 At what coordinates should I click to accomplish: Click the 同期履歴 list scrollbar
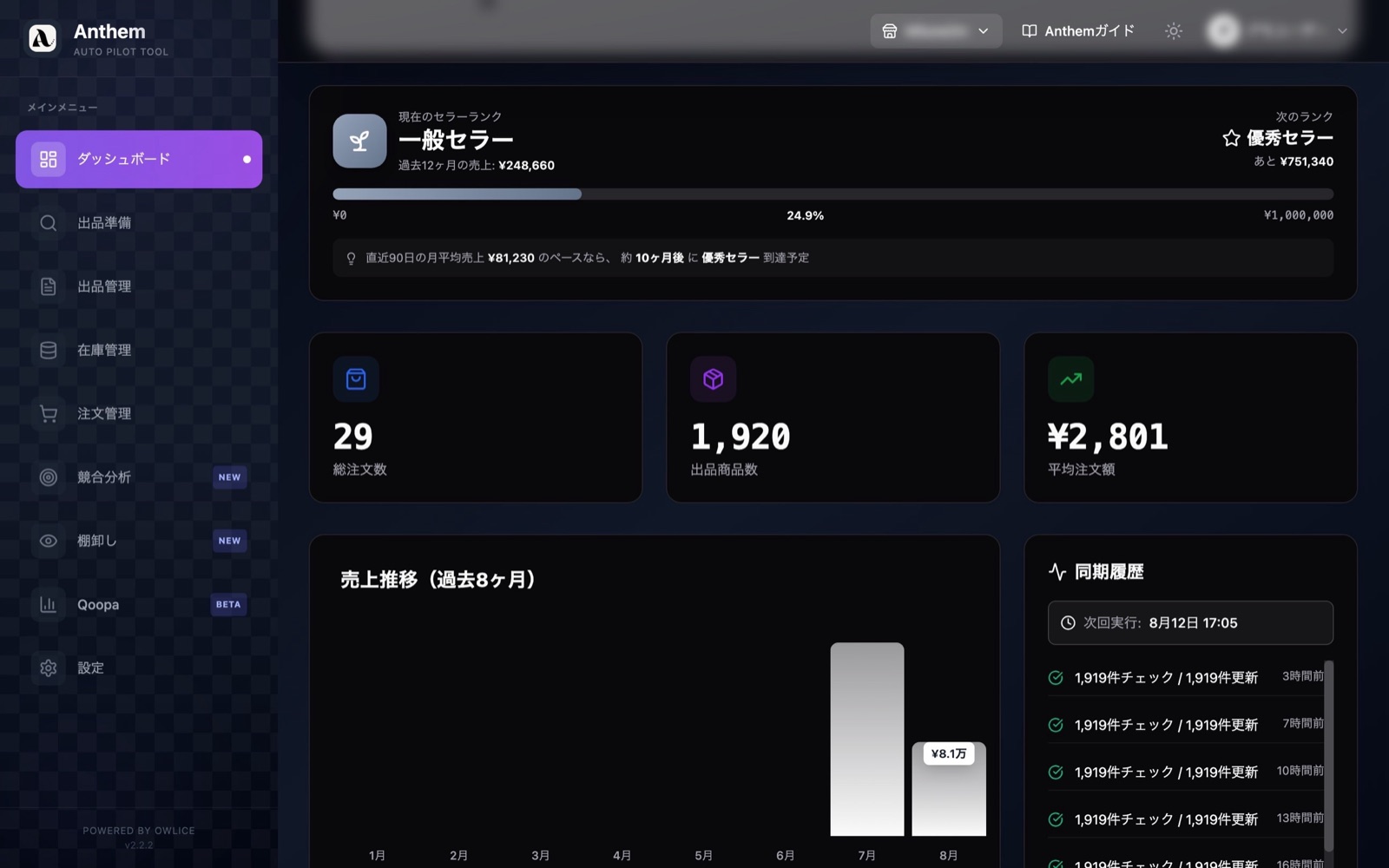pyautogui.click(x=1328, y=756)
